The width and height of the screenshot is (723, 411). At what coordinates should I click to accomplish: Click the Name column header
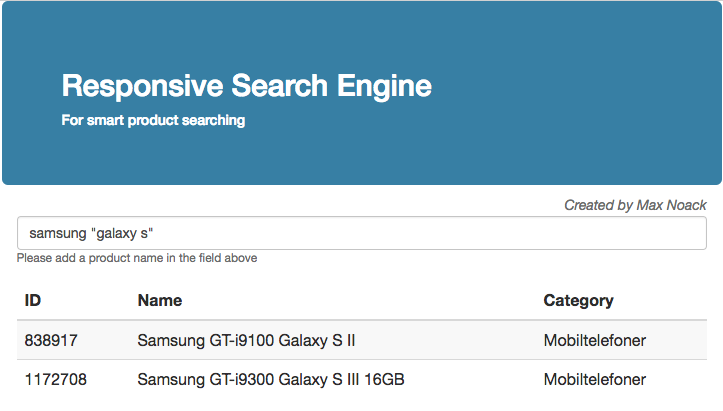pyautogui.click(x=160, y=300)
